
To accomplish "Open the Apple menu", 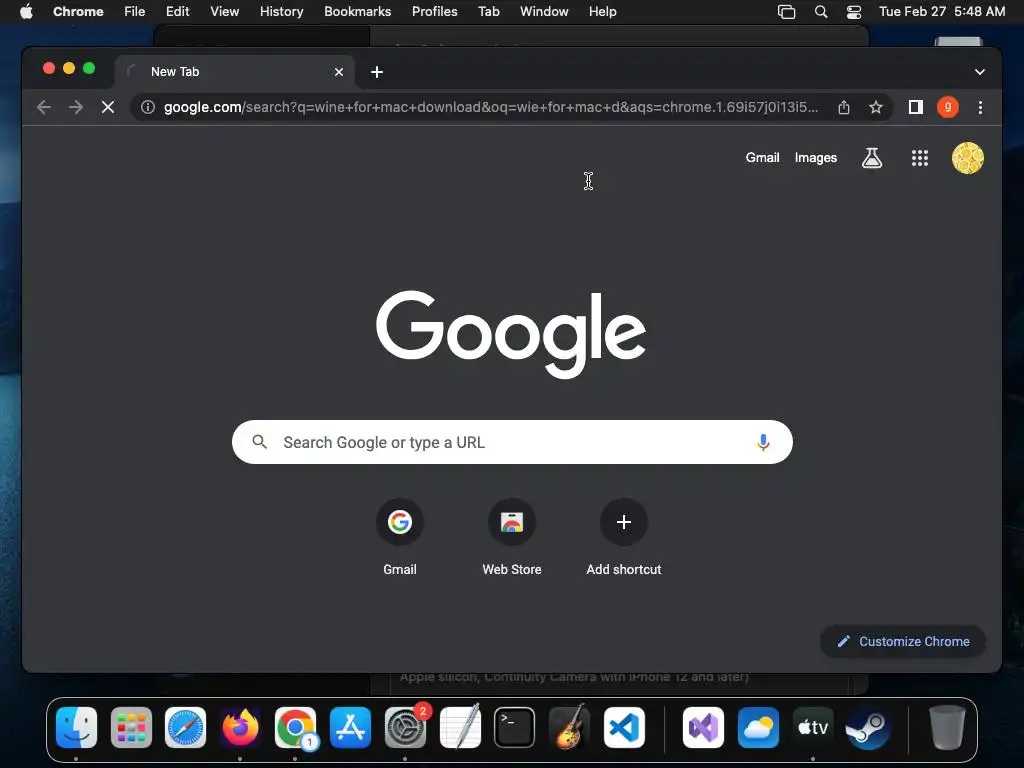I will pos(26,11).
